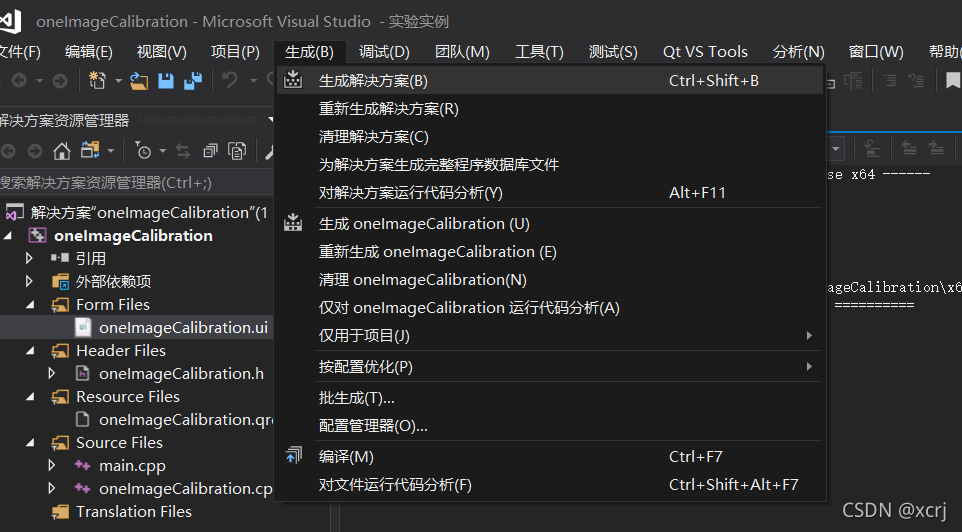Open the 仅用于项目(J) submenu
962x532 pixels.
(809, 335)
